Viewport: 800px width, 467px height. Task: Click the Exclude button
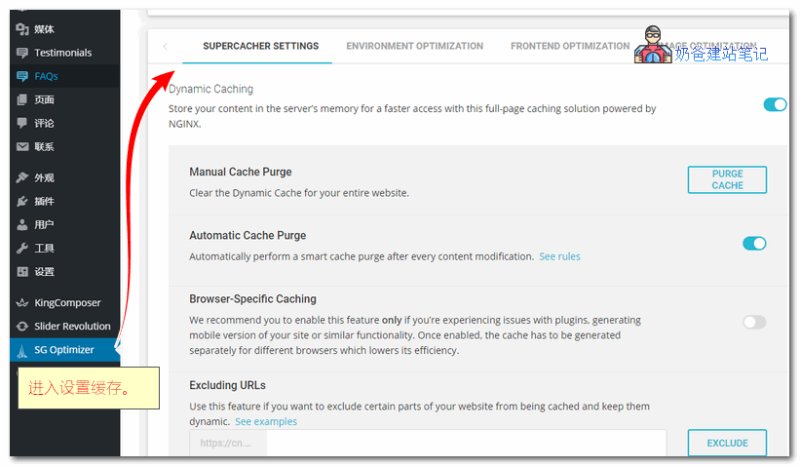(x=727, y=443)
